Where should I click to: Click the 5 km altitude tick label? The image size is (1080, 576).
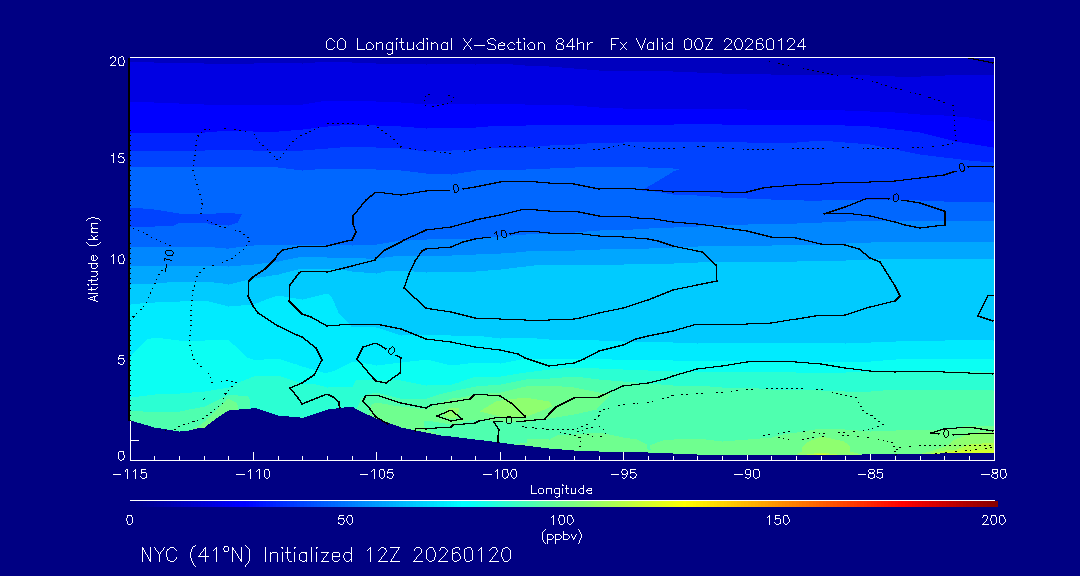click(x=118, y=358)
